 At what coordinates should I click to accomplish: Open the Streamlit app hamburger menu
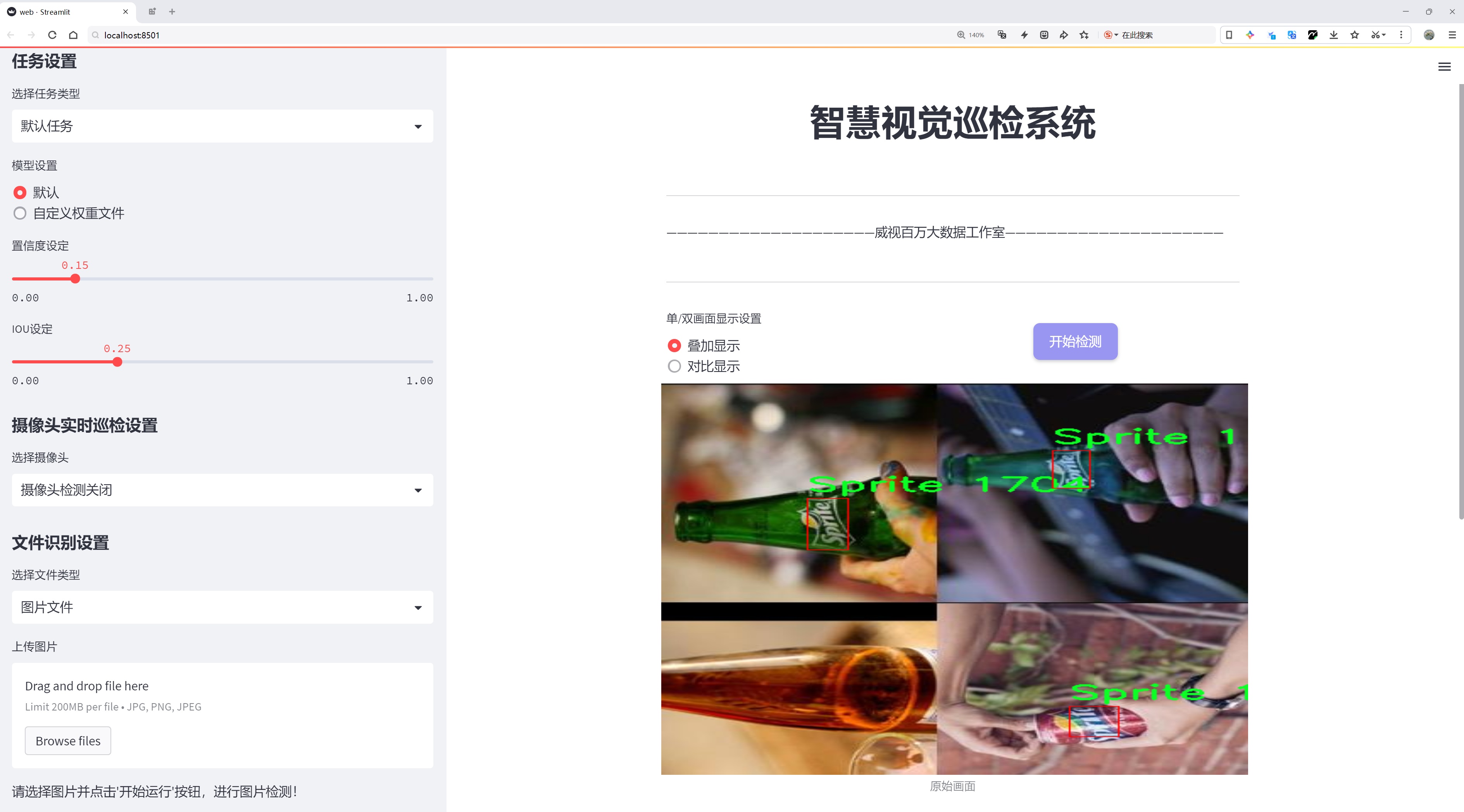click(x=1444, y=67)
